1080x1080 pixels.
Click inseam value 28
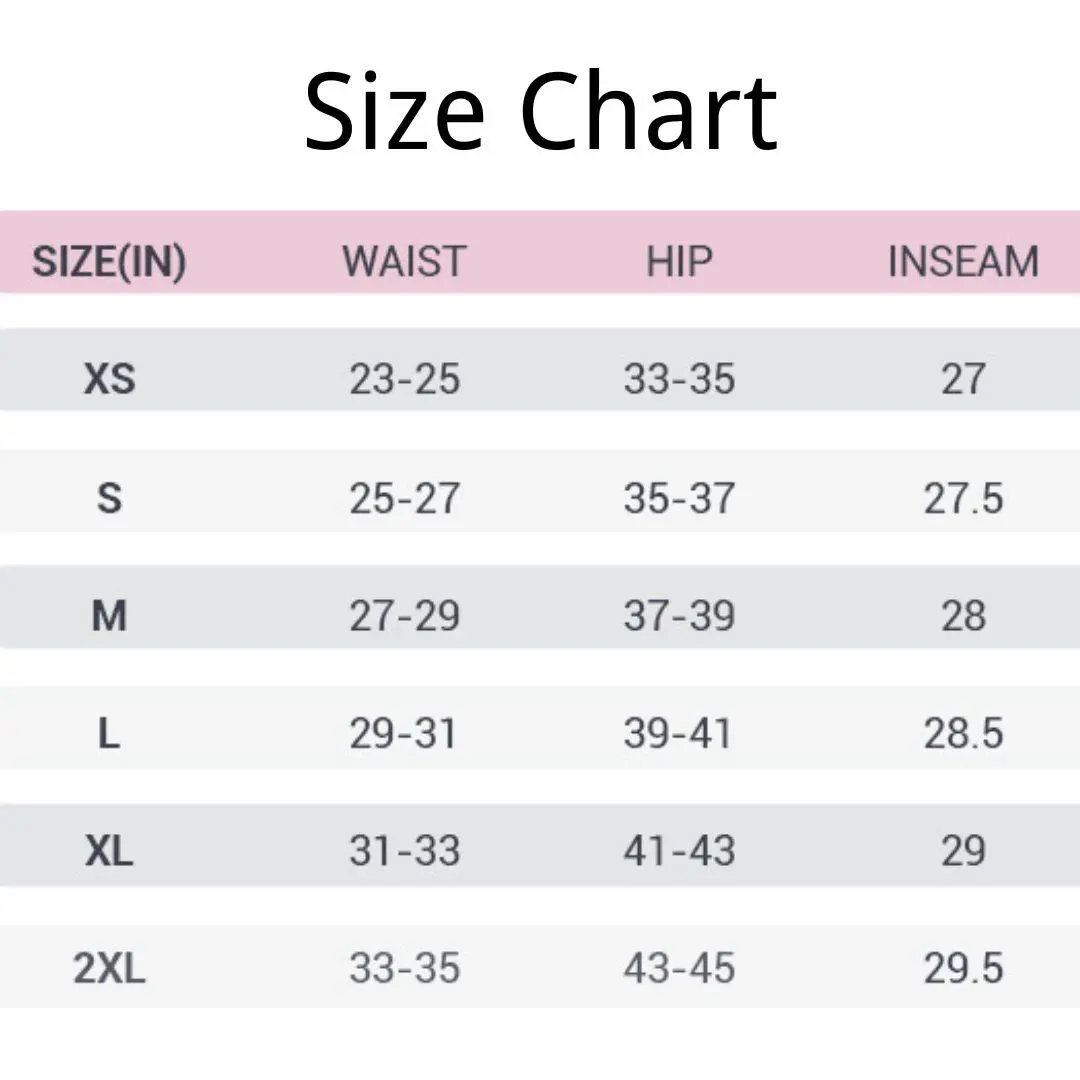point(963,615)
